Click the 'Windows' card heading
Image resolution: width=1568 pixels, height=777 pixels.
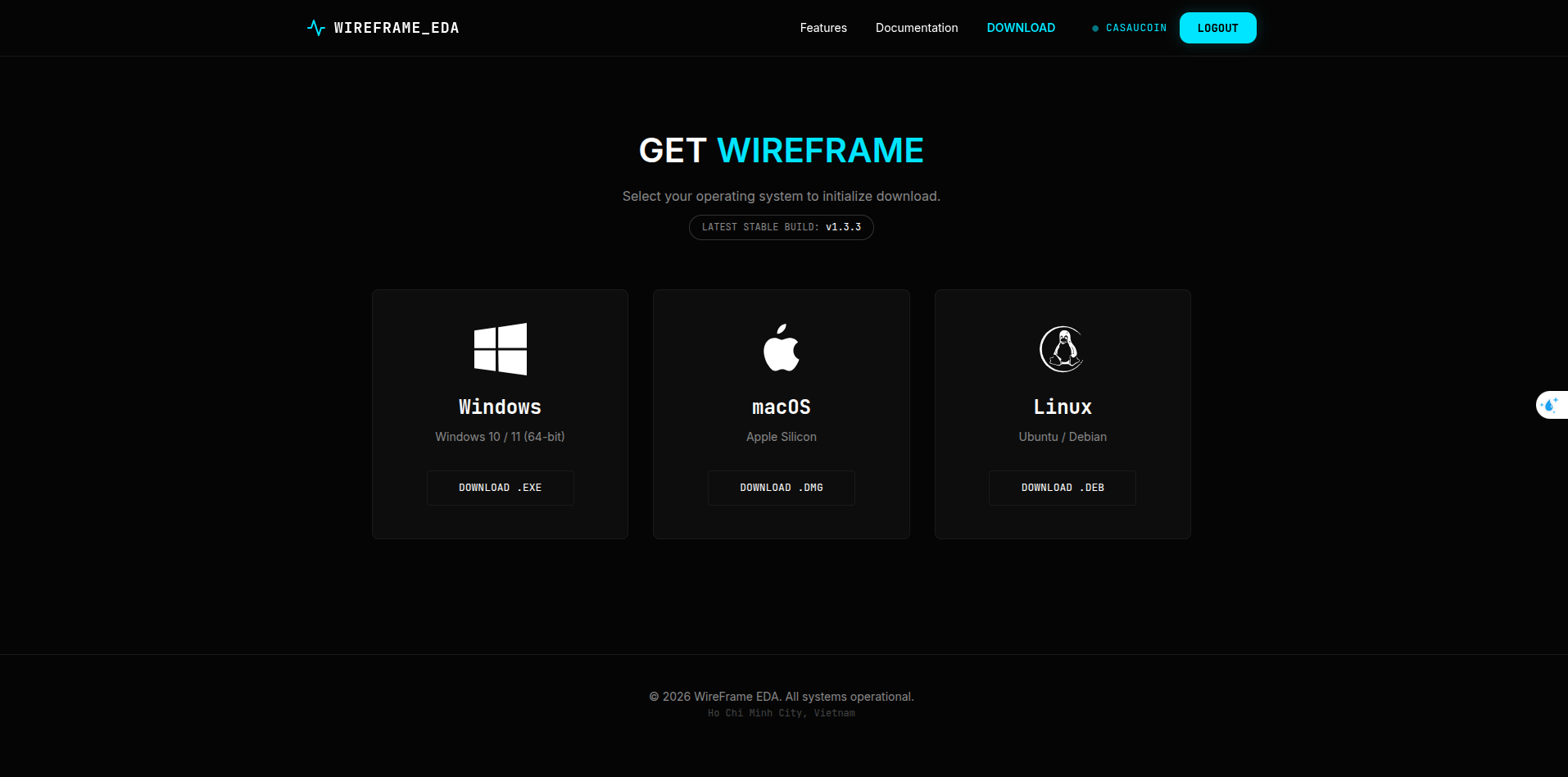tap(501, 407)
